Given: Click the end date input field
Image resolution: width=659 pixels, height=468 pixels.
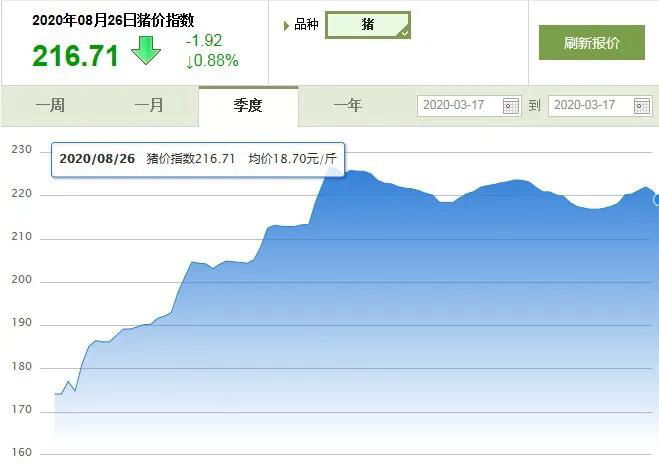Looking at the screenshot, I should (590, 105).
